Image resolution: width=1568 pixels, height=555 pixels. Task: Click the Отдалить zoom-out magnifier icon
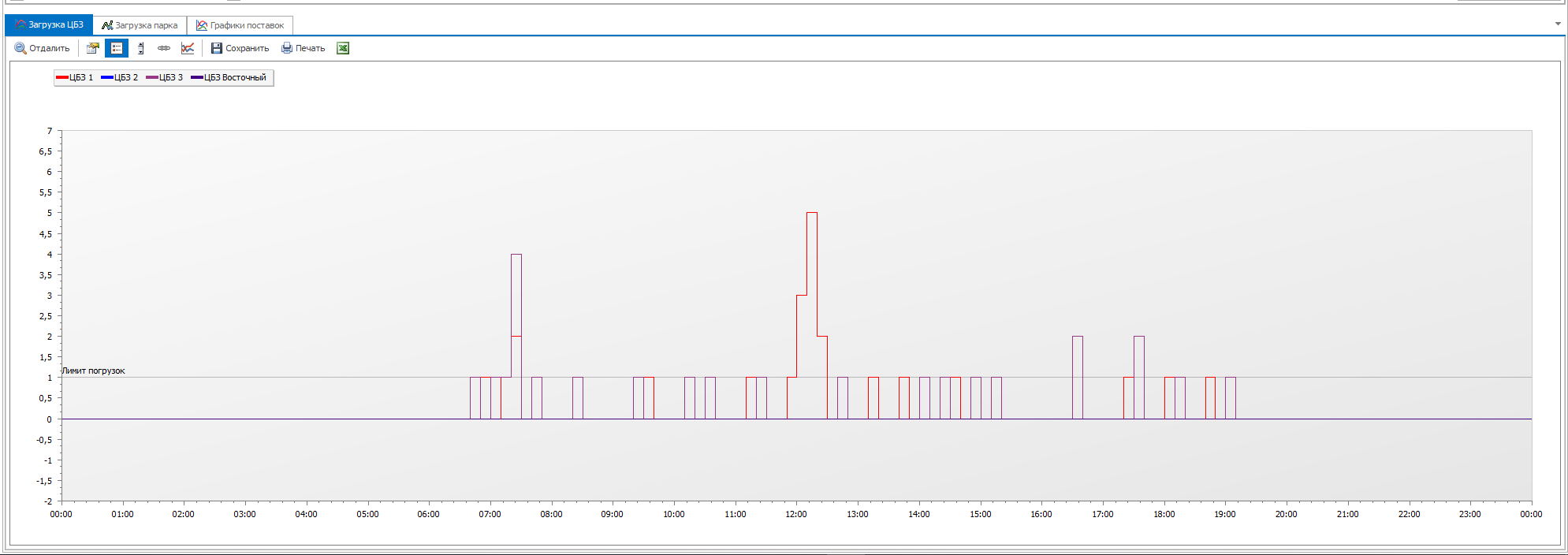coord(20,49)
